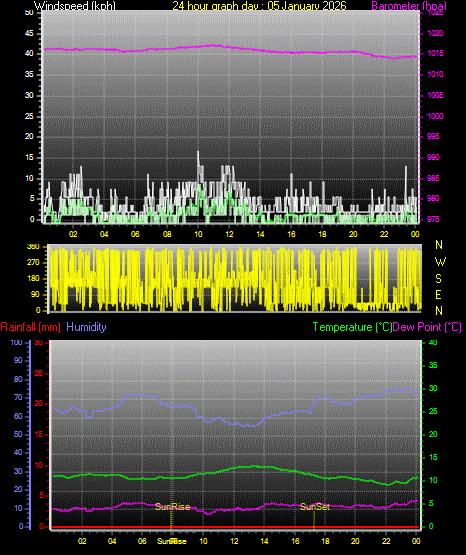Click hour label "22" under windspeed chart
Viewport: 466px width, 555px height.
point(384,234)
